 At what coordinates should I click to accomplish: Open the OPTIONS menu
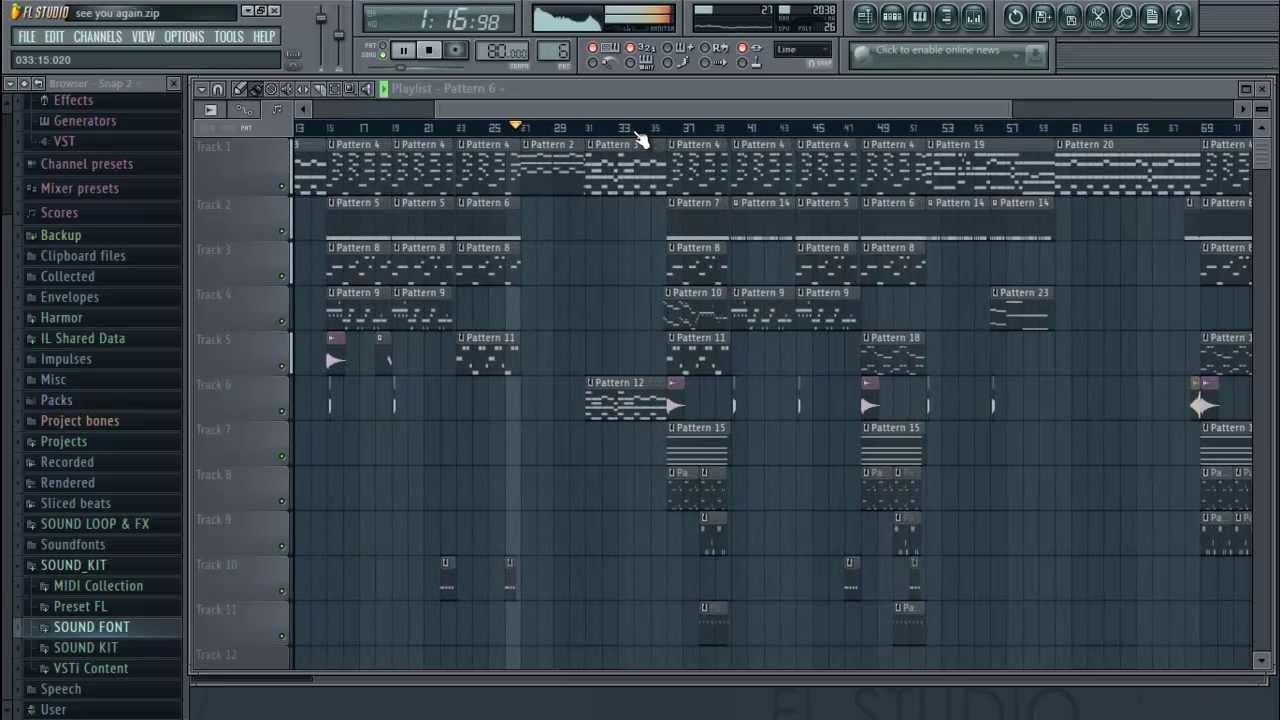click(184, 37)
